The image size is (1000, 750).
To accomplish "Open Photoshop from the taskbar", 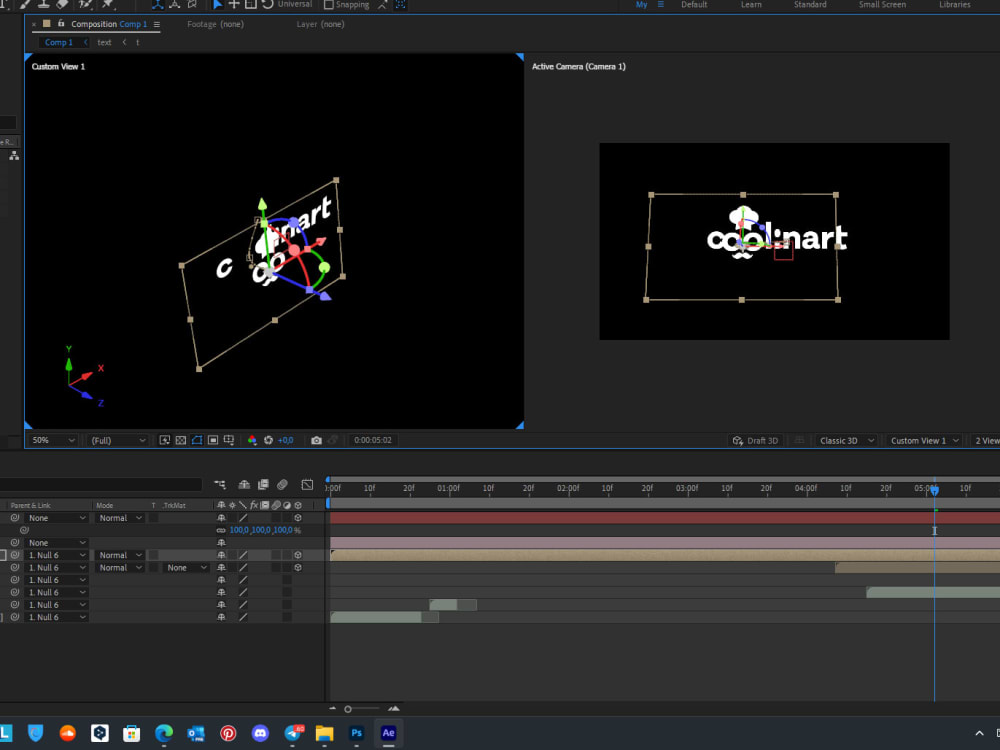I will (x=356, y=733).
